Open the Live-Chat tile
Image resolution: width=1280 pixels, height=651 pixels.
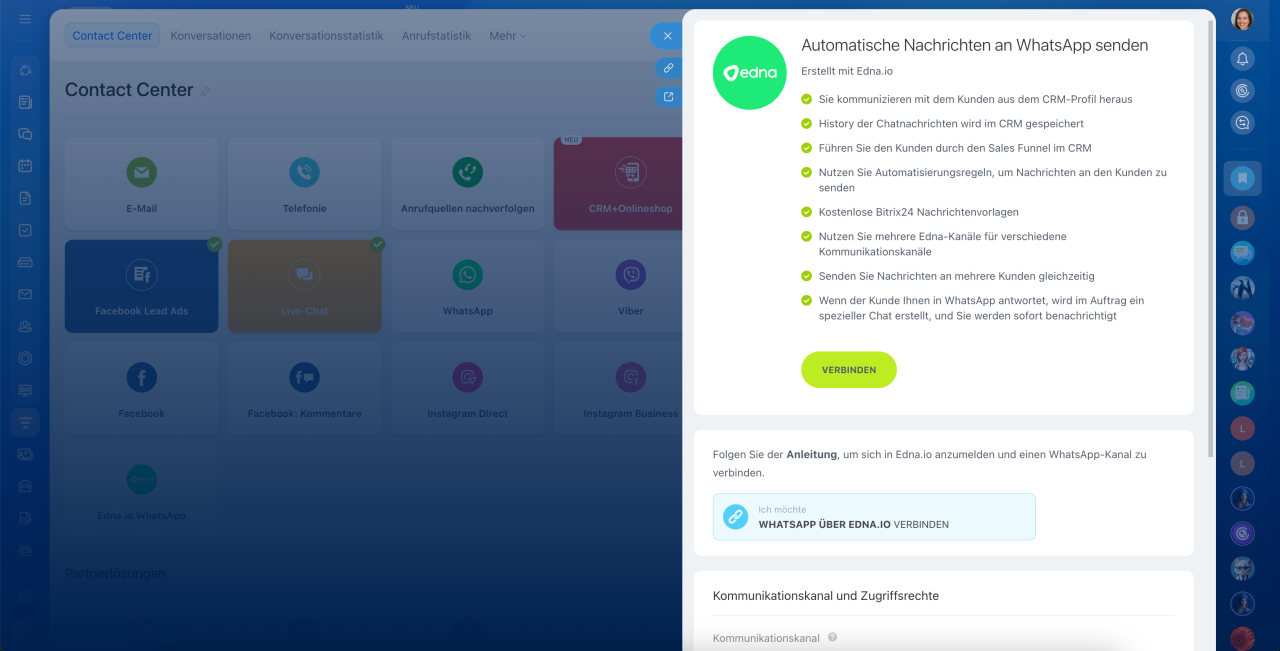point(304,286)
